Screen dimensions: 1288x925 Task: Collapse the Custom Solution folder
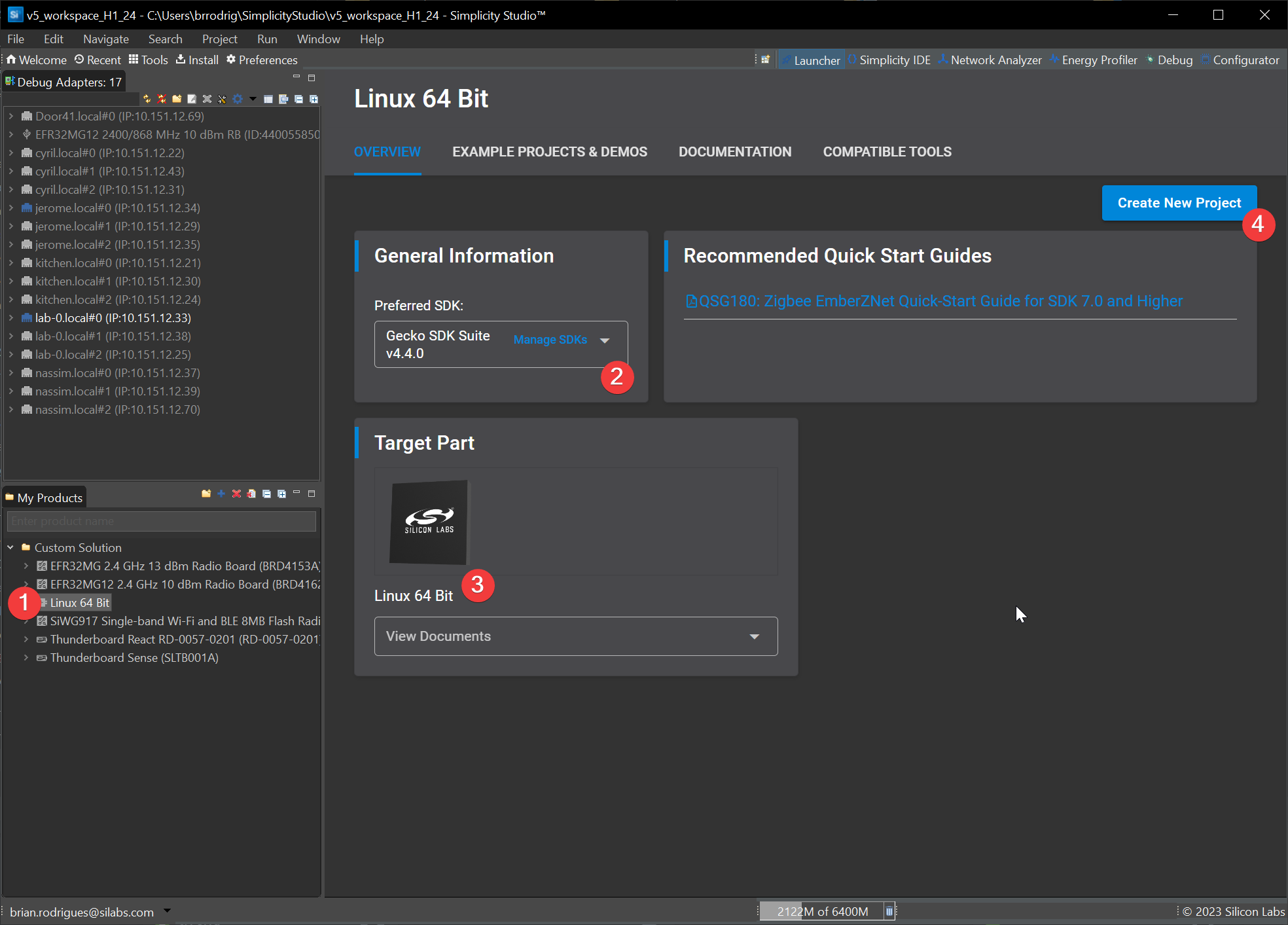[10, 547]
